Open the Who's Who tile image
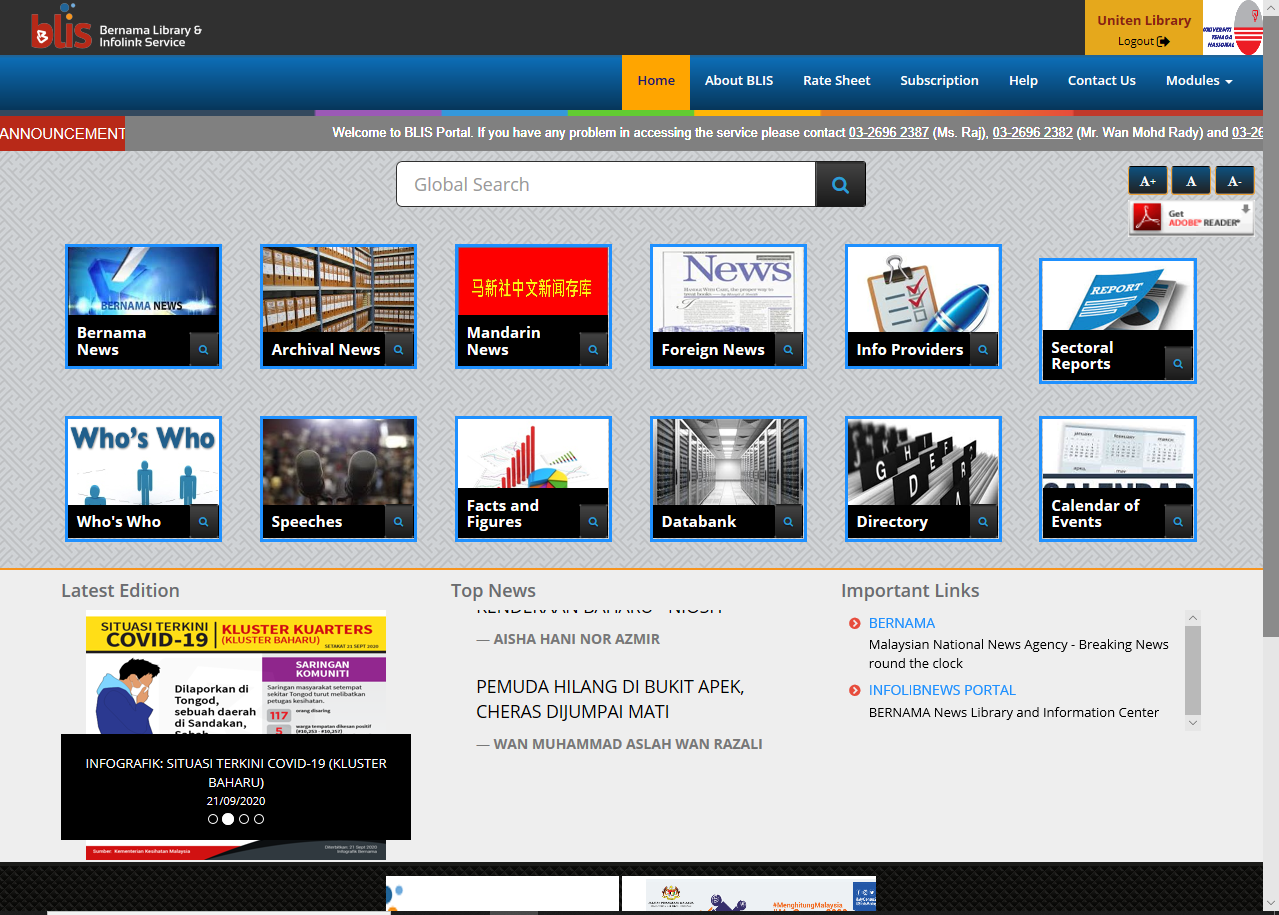The height and width of the screenshot is (915, 1279). 143,462
